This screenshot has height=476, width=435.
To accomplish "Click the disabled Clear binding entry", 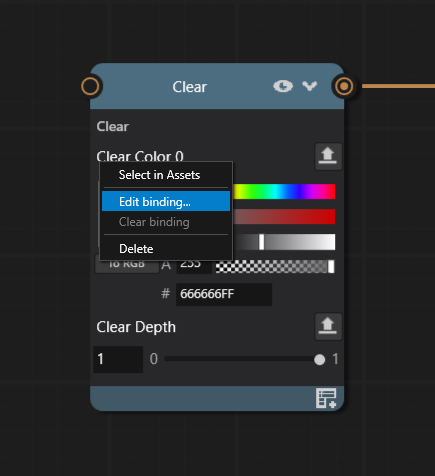I will (166, 222).
